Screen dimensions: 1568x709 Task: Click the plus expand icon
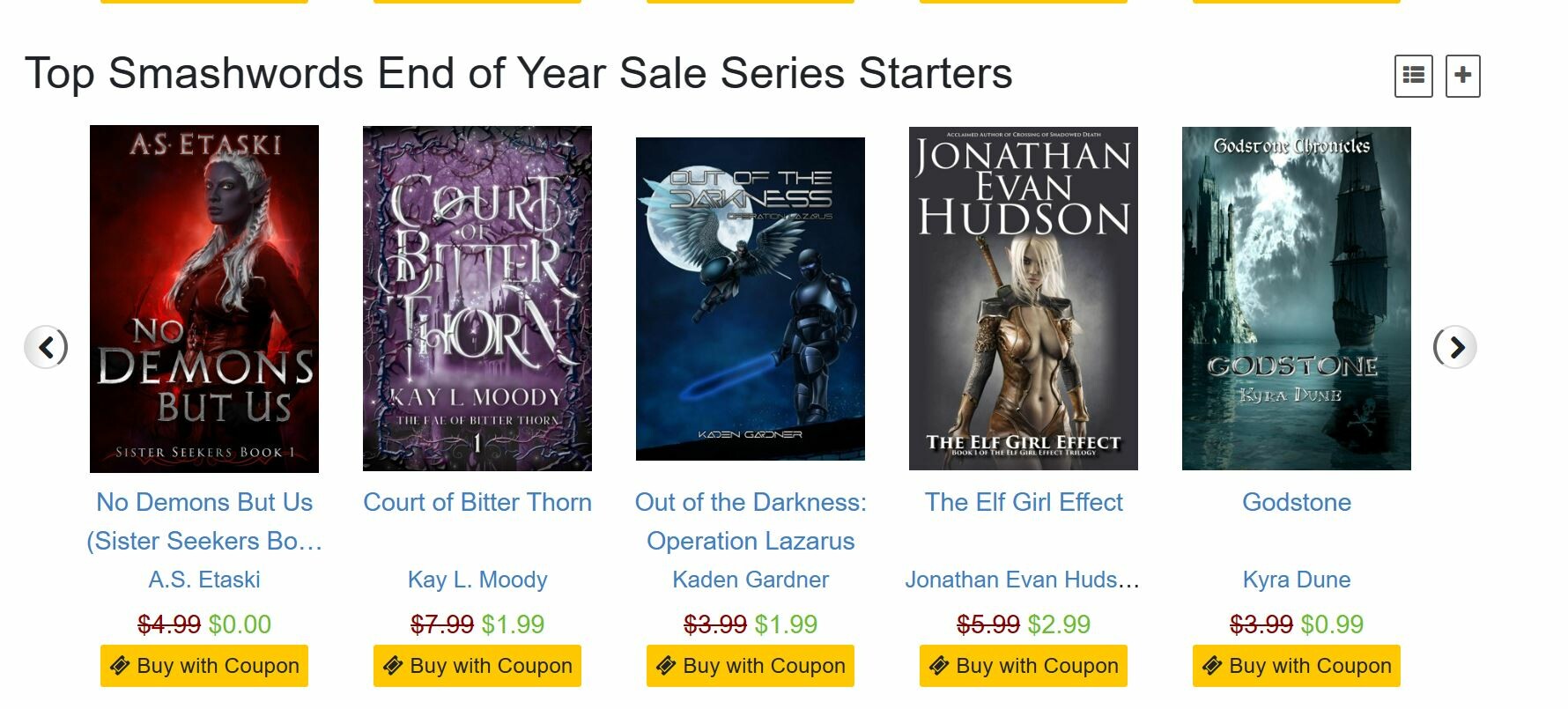[x=1462, y=76]
